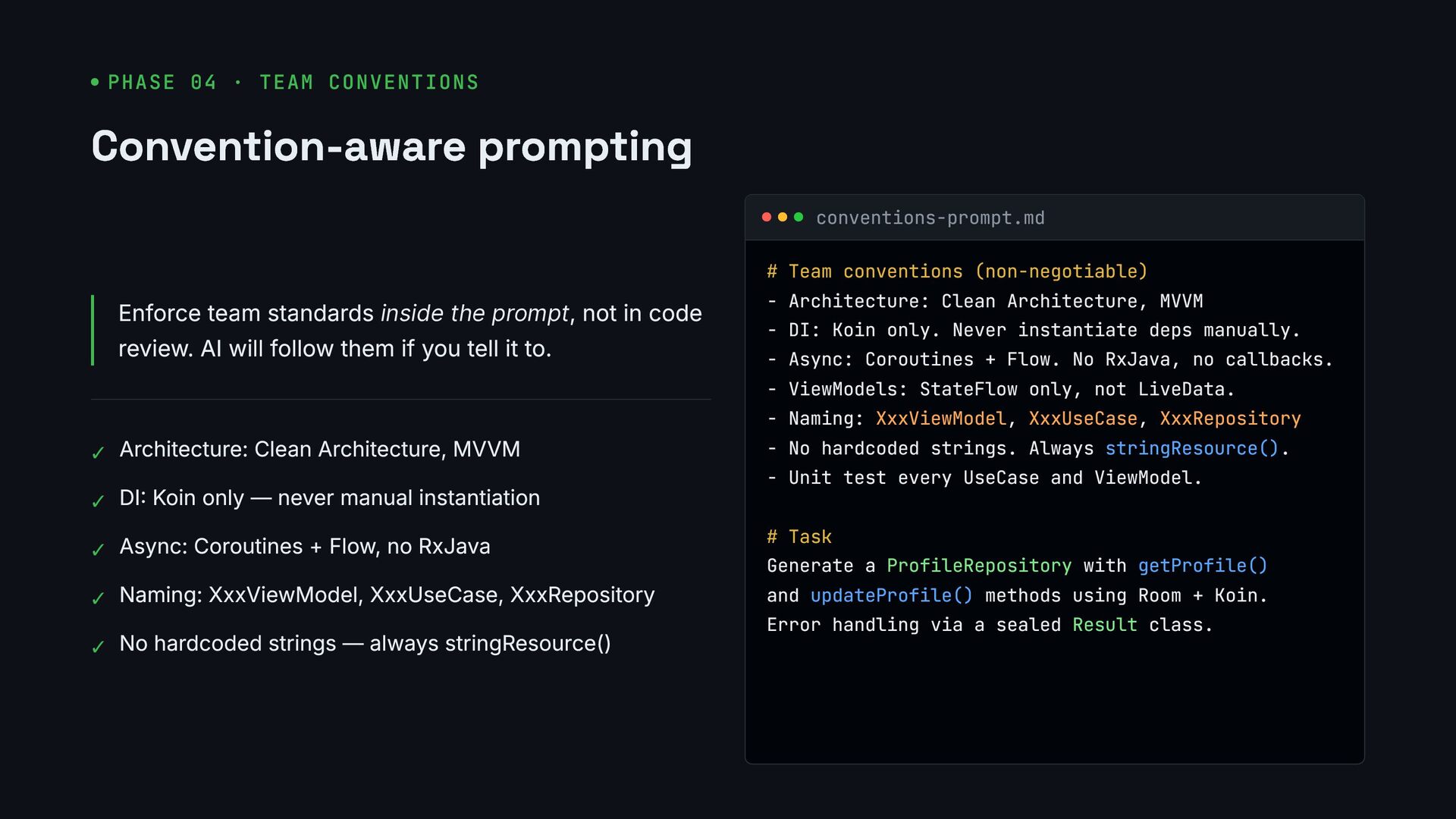The width and height of the screenshot is (1456, 819).
Task: Click checkmark beside DI: Koin only
Action: (x=98, y=501)
